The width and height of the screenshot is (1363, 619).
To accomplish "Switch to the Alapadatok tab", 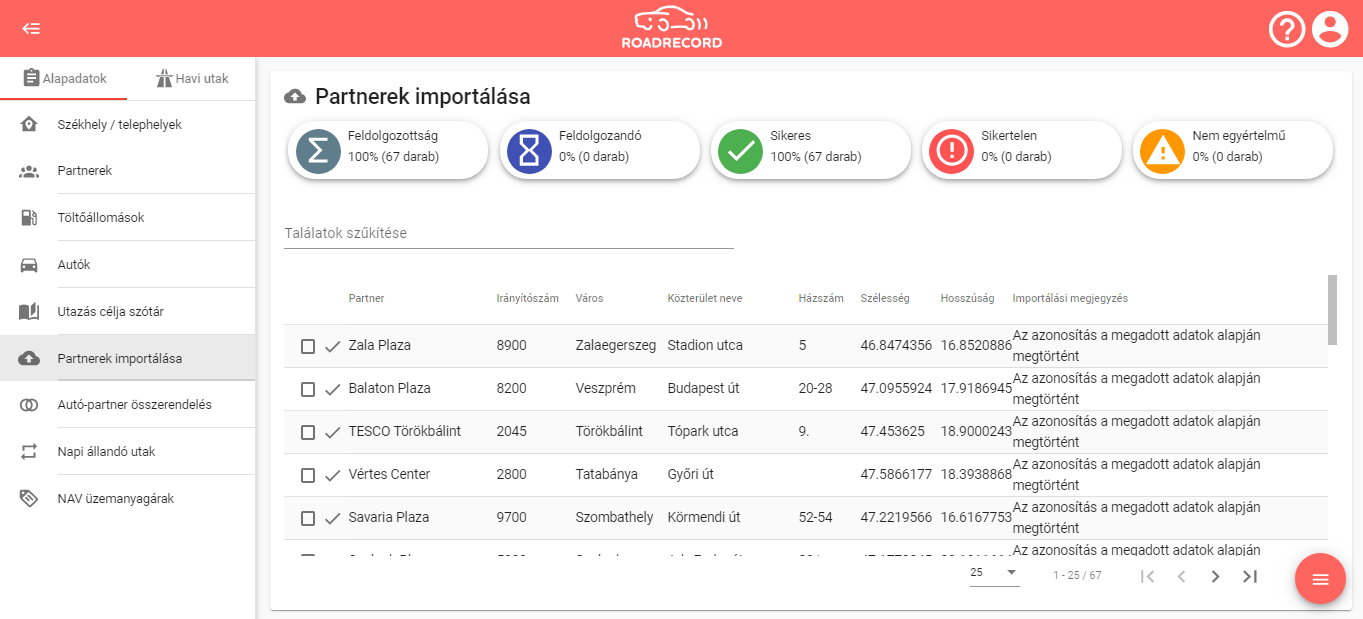I will point(64,79).
